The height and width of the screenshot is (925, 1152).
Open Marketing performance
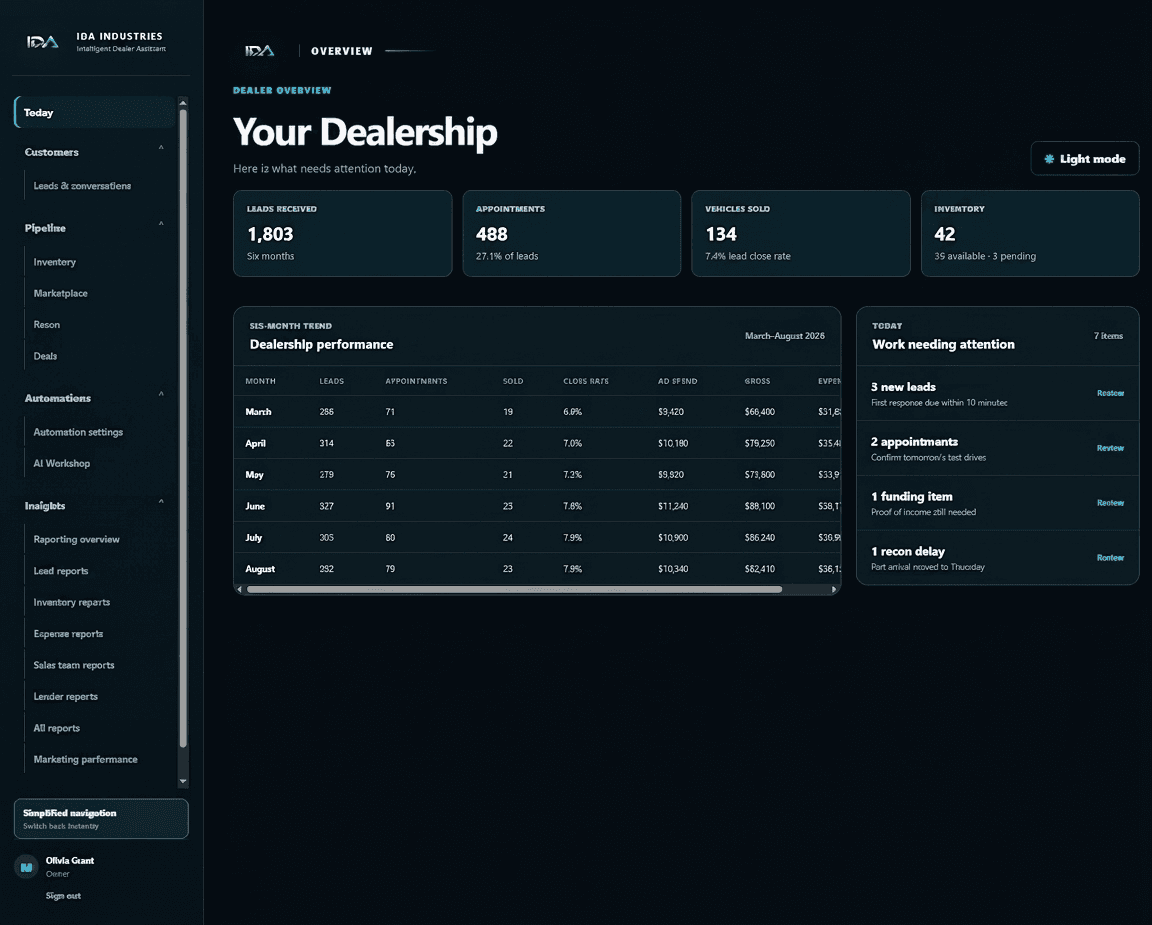[85, 760]
